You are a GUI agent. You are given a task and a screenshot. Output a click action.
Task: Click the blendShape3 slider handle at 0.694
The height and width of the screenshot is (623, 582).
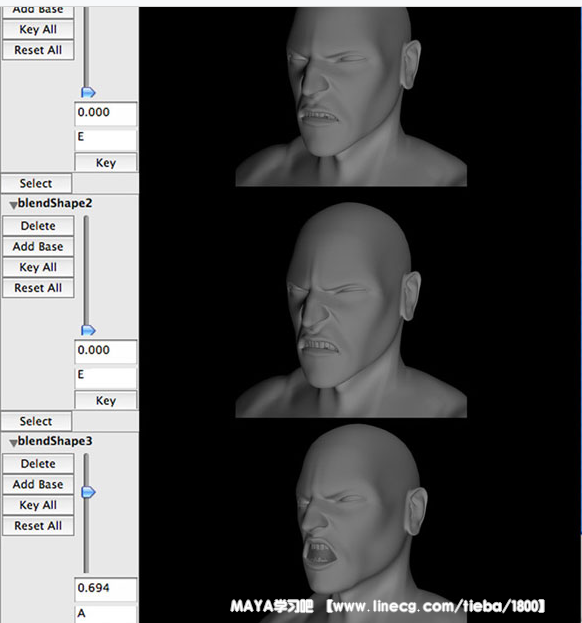(88, 492)
